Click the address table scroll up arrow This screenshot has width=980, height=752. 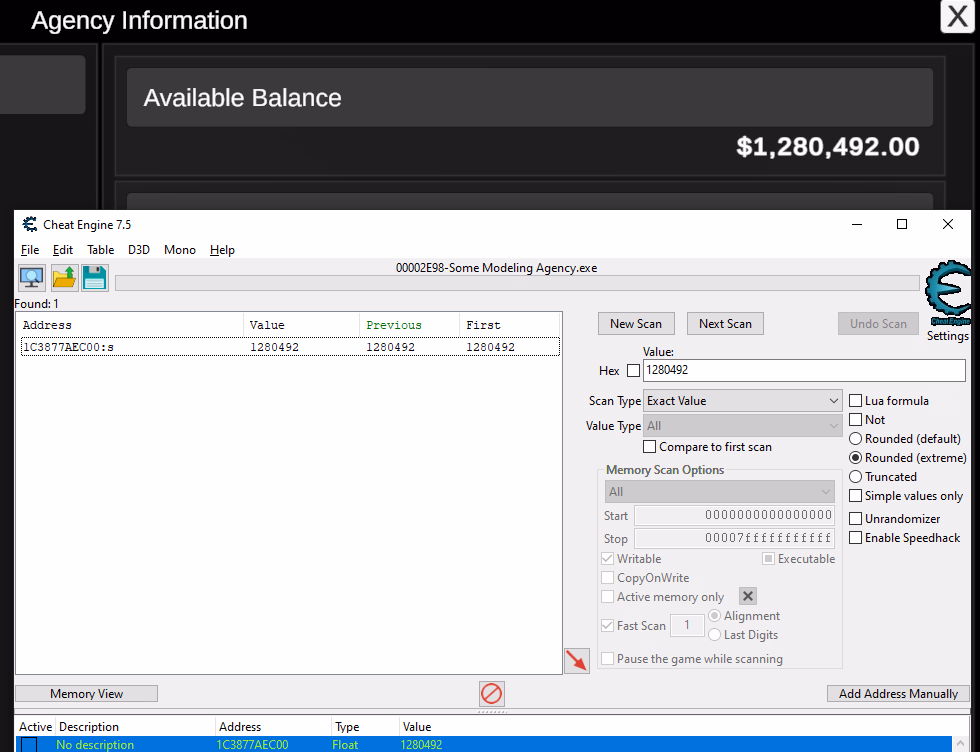961,744
